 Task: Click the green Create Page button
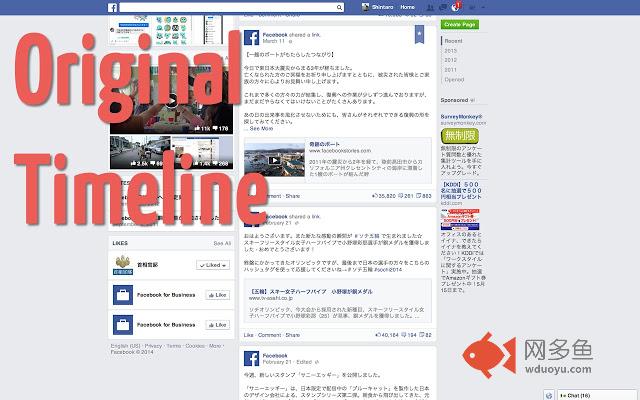tap(460, 24)
